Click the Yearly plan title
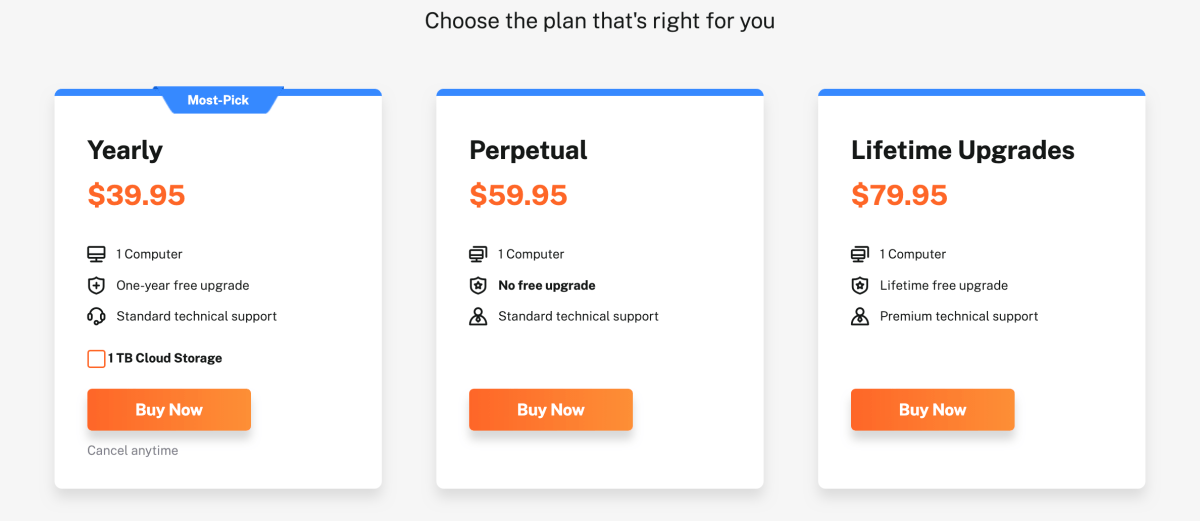The width and height of the screenshot is (1200, 521). point(125,150)
